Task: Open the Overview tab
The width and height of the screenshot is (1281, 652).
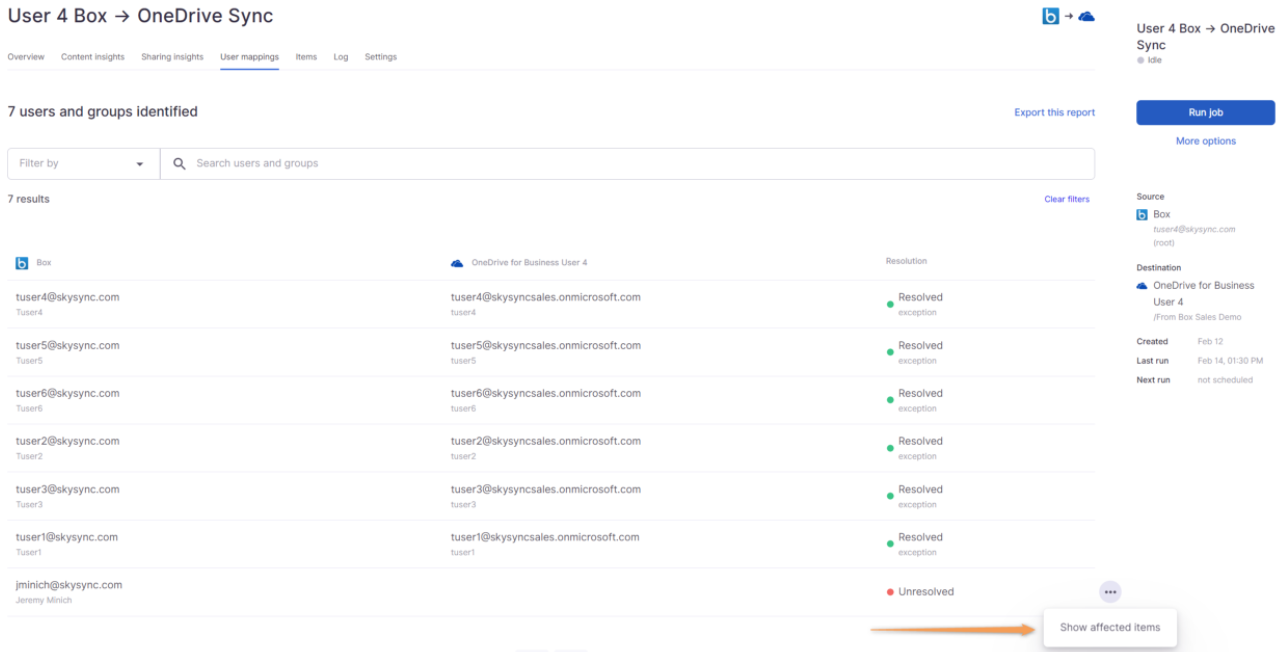Action: click(26, 57)
